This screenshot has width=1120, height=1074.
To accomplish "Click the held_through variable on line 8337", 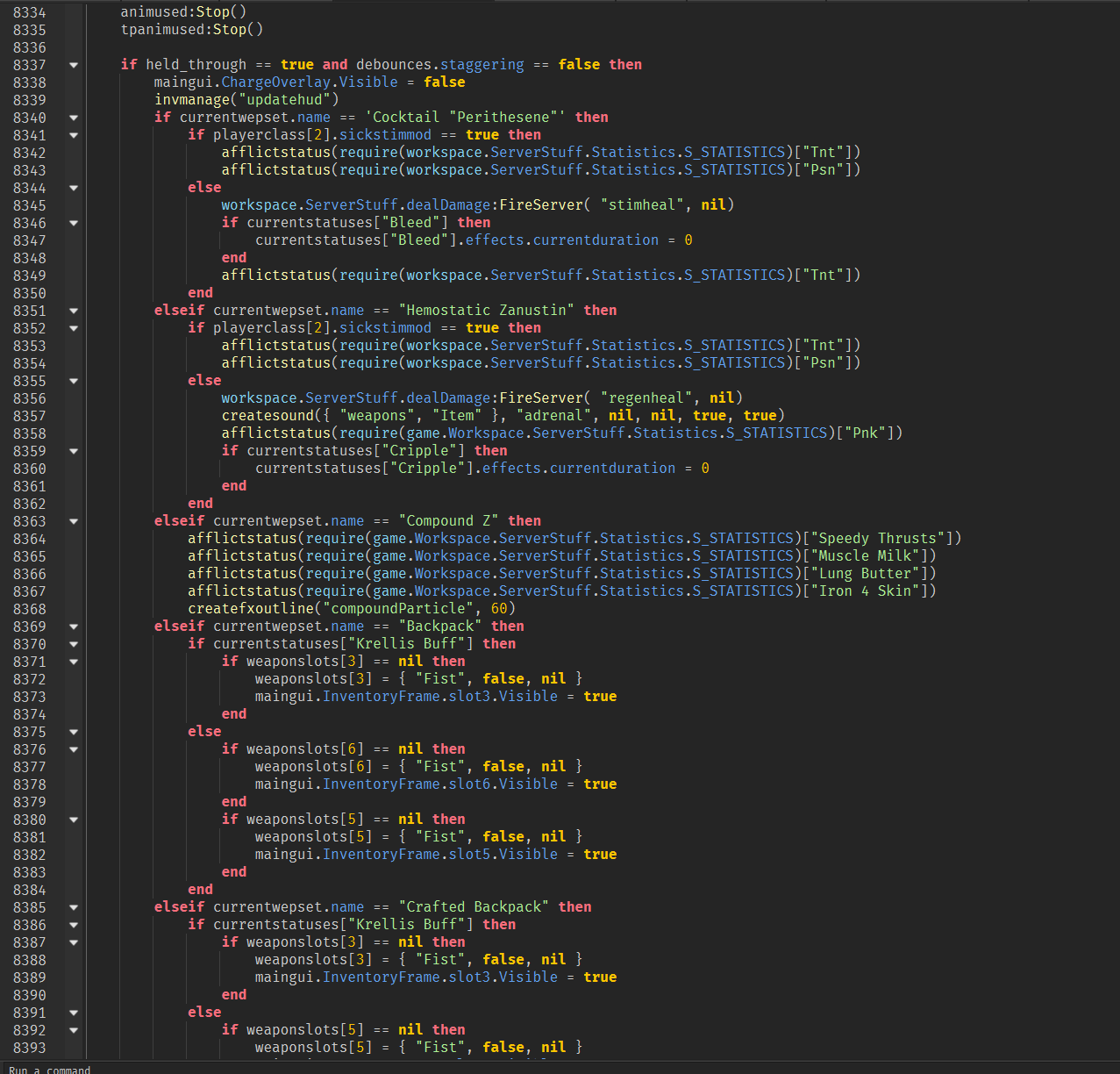I will click(196, 65).
